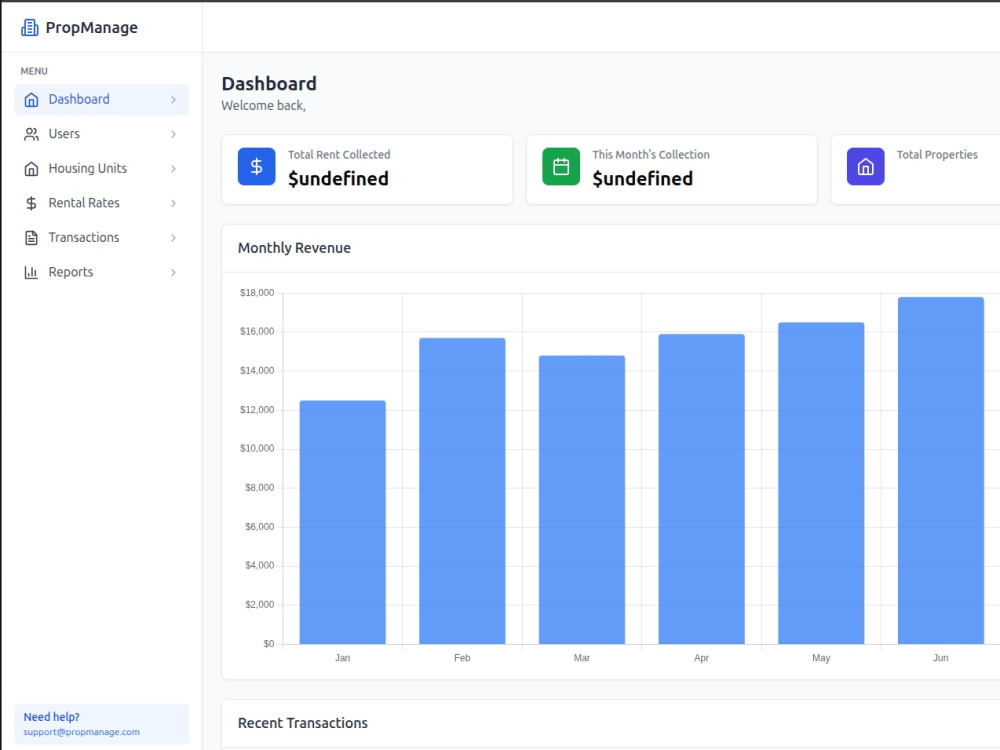Navigate to Transactions
This screenshot has height=750, width=1000.
coord(101,238)
